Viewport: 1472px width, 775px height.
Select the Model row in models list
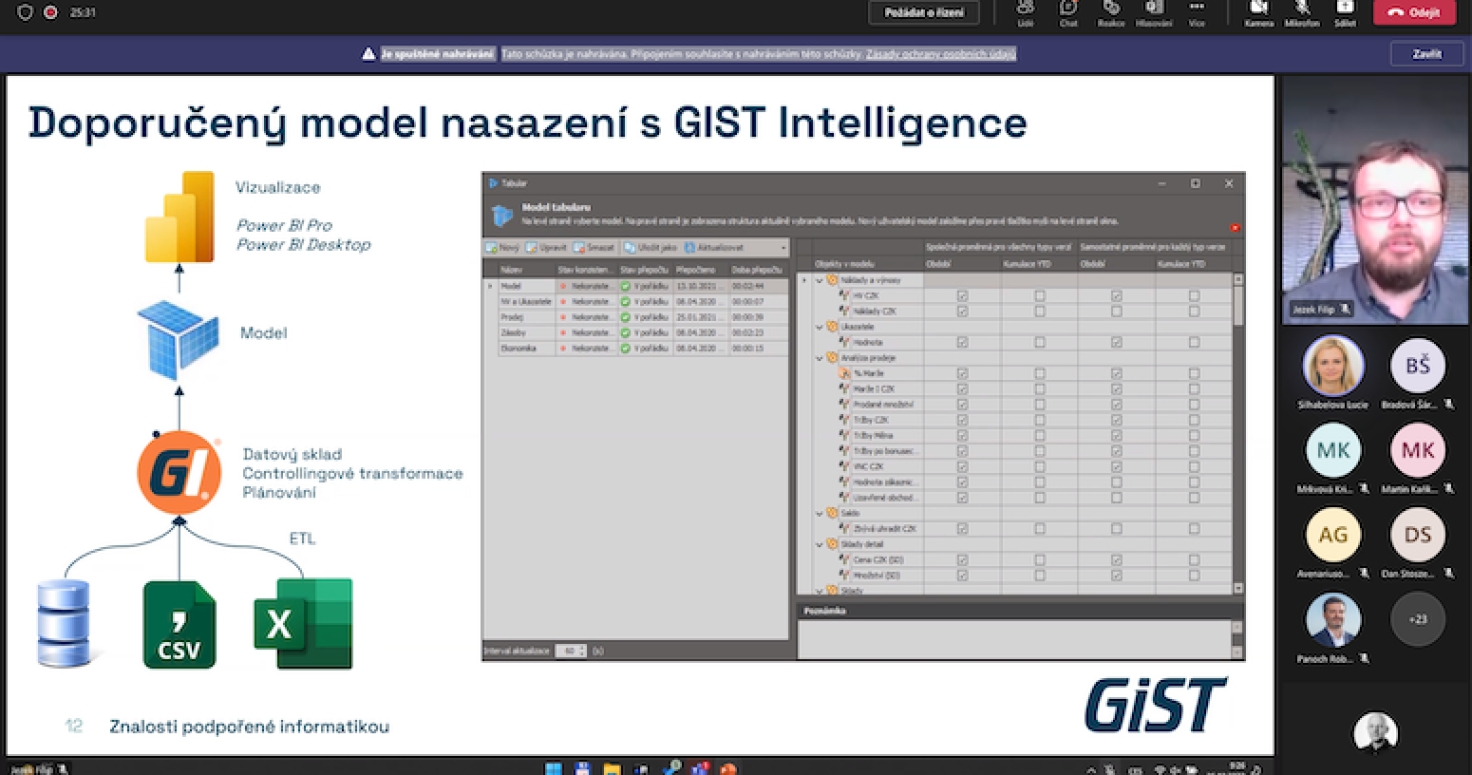635,286
